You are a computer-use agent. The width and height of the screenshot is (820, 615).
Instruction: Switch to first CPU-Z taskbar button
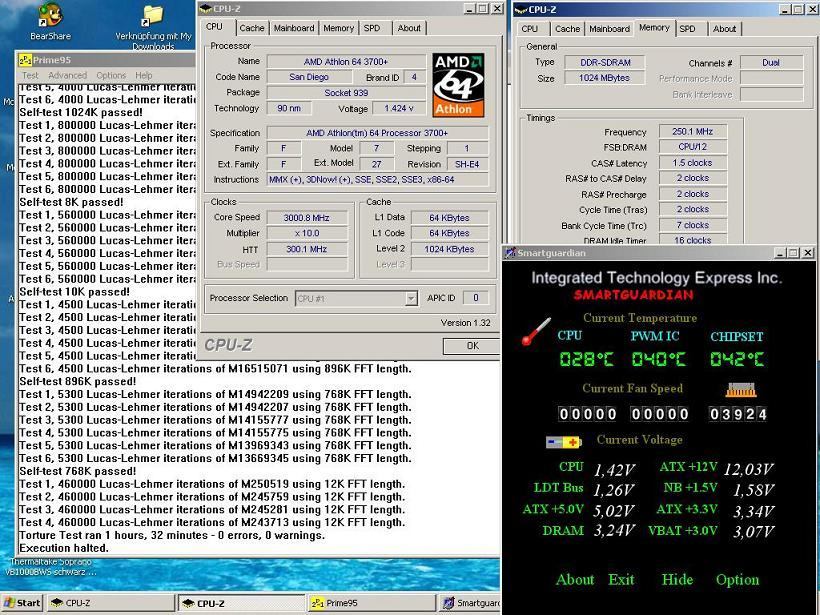point(110,603)
